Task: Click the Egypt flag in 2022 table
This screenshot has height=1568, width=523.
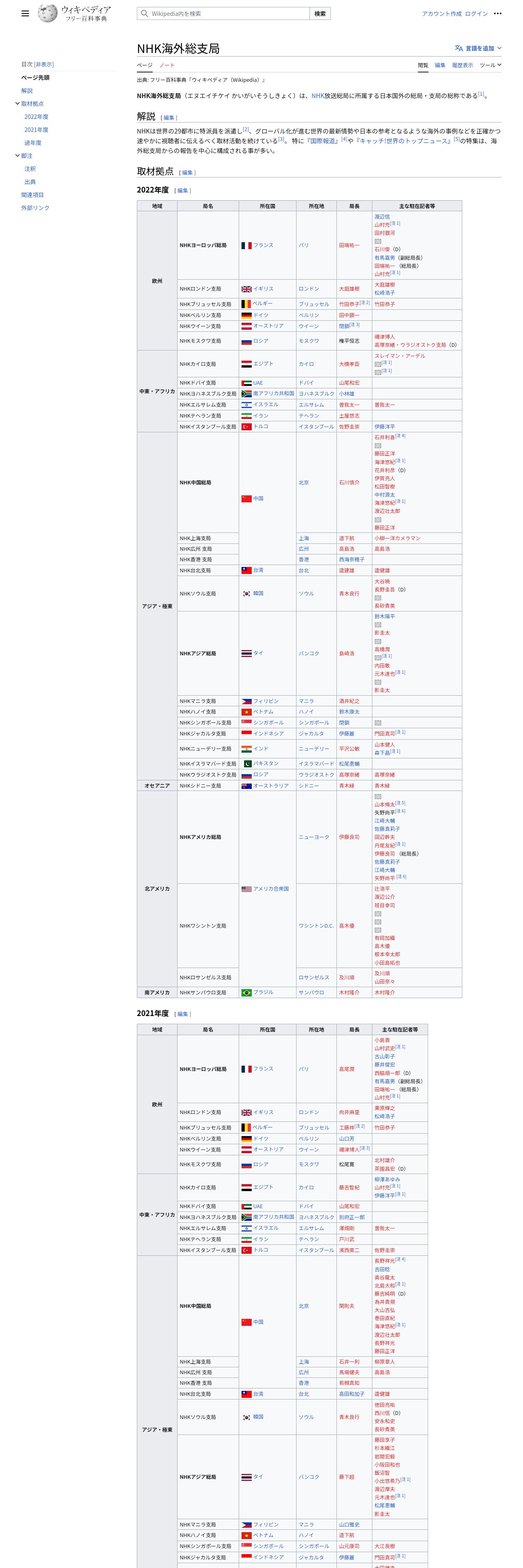Action: coord(246,364)
